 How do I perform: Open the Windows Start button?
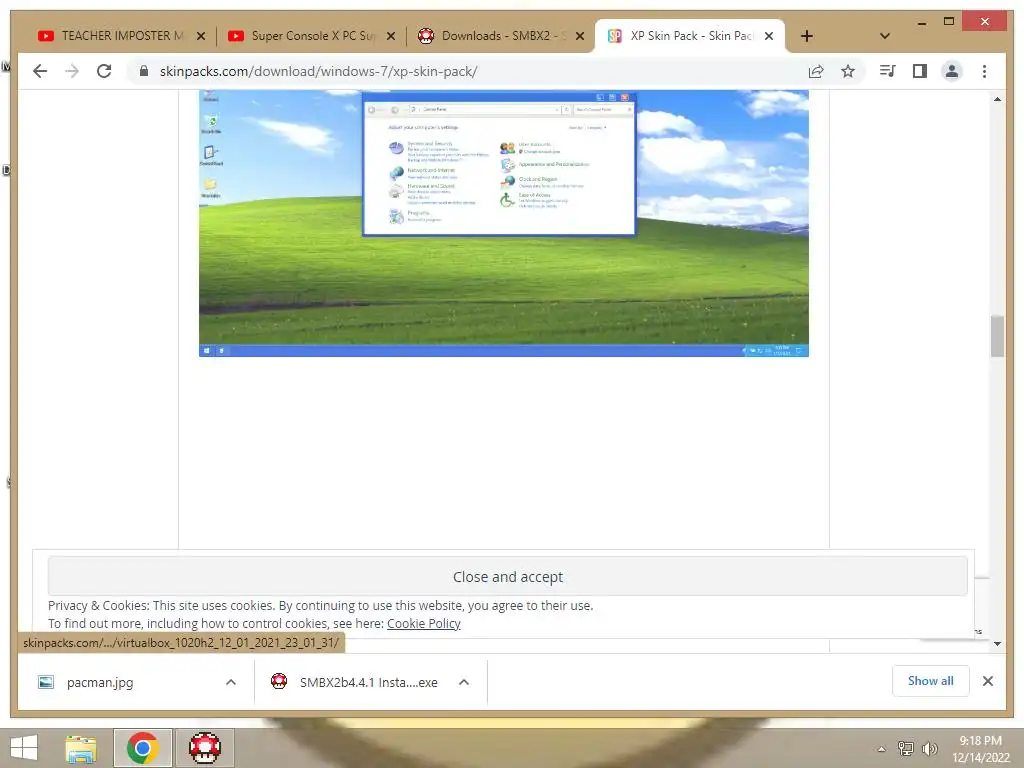click(x=24, y=748)
